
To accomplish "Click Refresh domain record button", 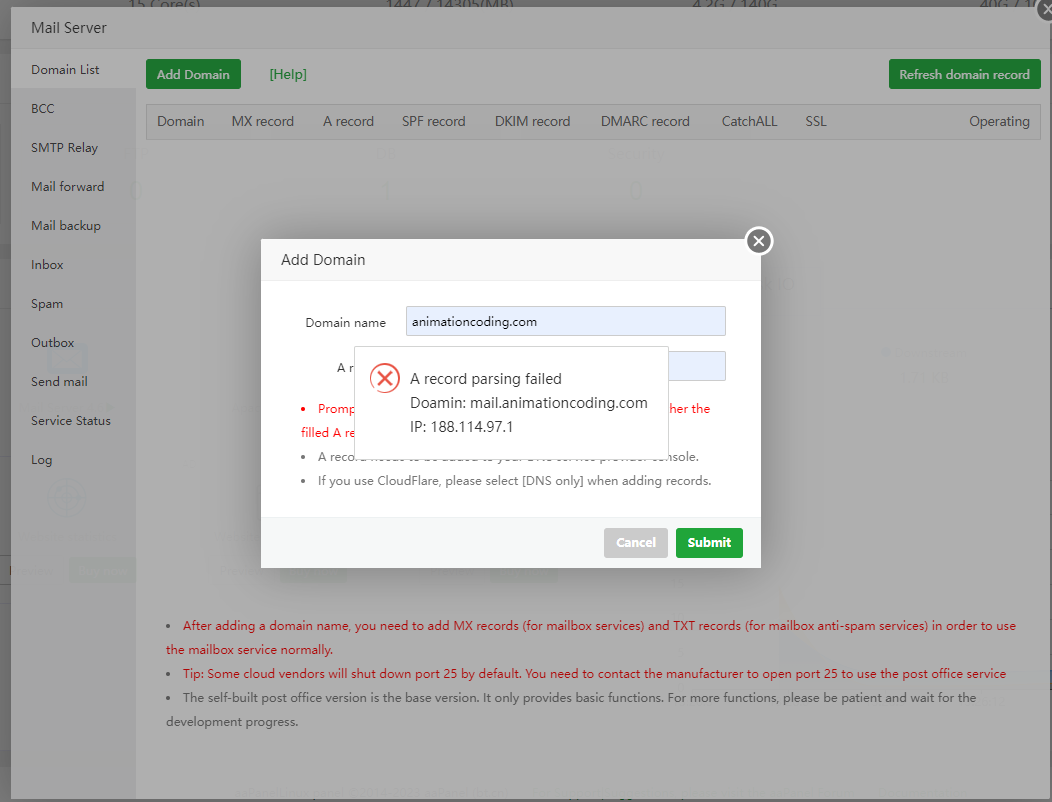I will coord(964,74).
